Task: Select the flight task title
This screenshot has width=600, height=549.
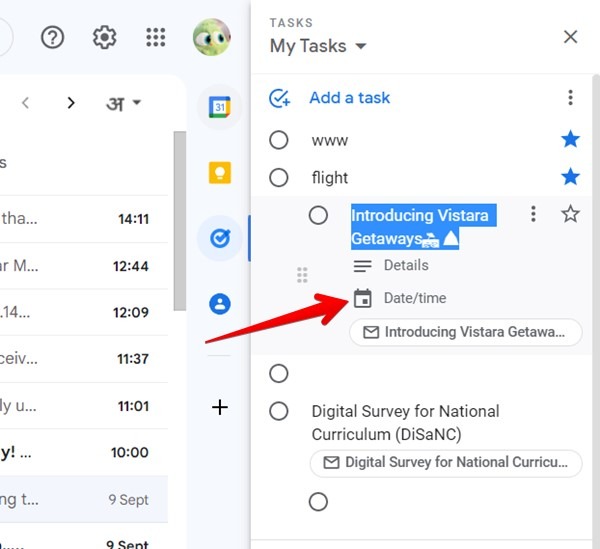Action: point(329,178)
